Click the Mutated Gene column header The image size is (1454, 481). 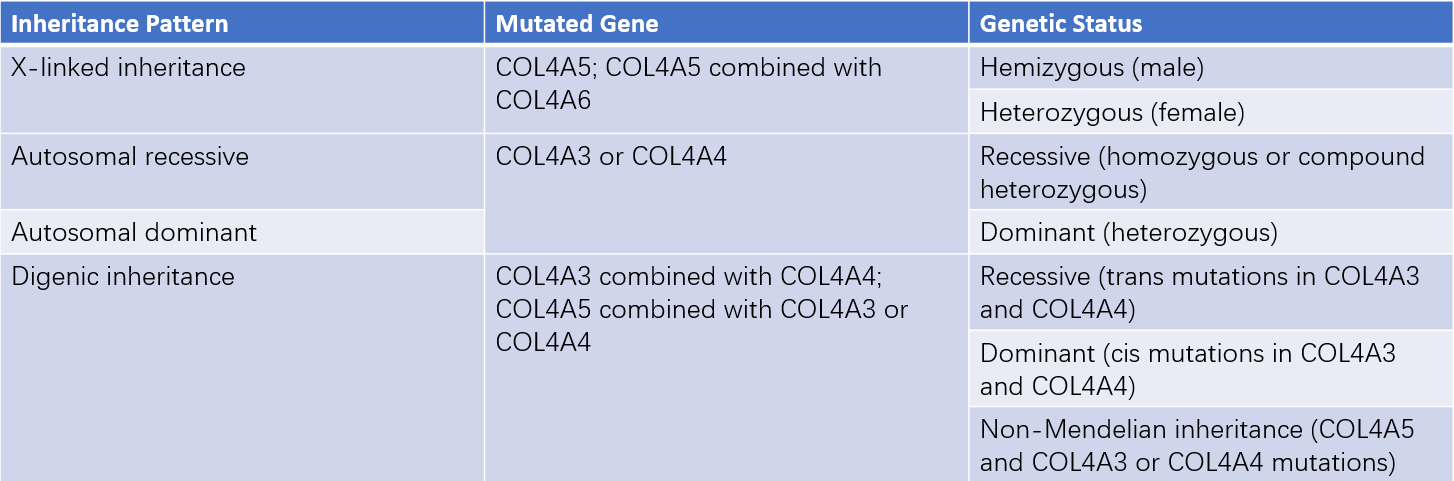tap(726, 23)
